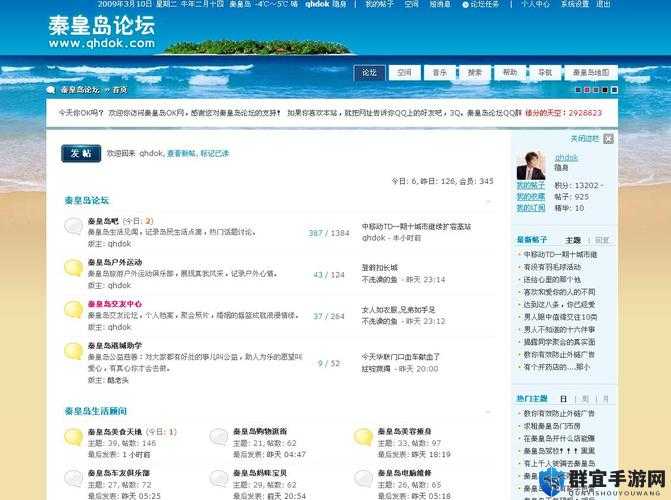Select the last blue theme swatch
Screen dimensions: 671x500
pyautogui.click(x=614, y=90)
